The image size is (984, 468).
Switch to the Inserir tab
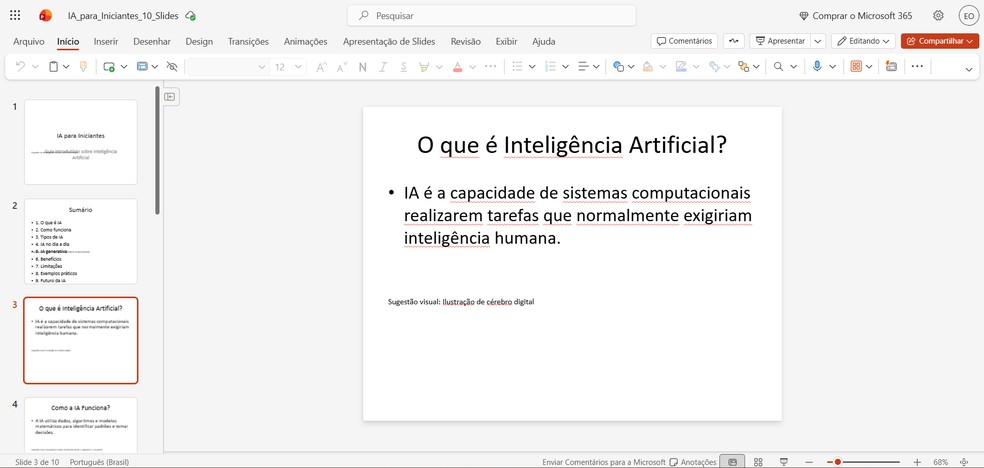pos(106,41)
